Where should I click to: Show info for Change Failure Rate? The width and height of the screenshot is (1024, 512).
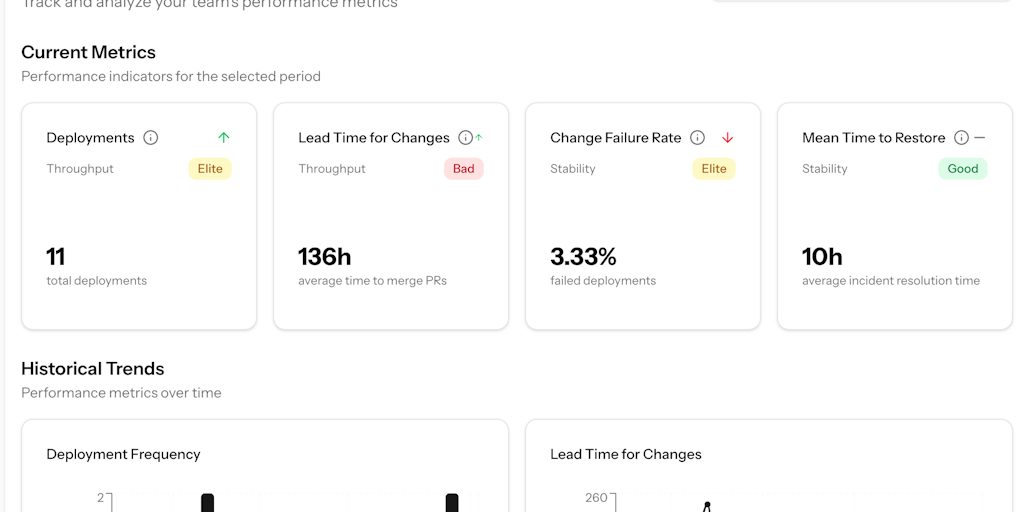tap(698, 138)
